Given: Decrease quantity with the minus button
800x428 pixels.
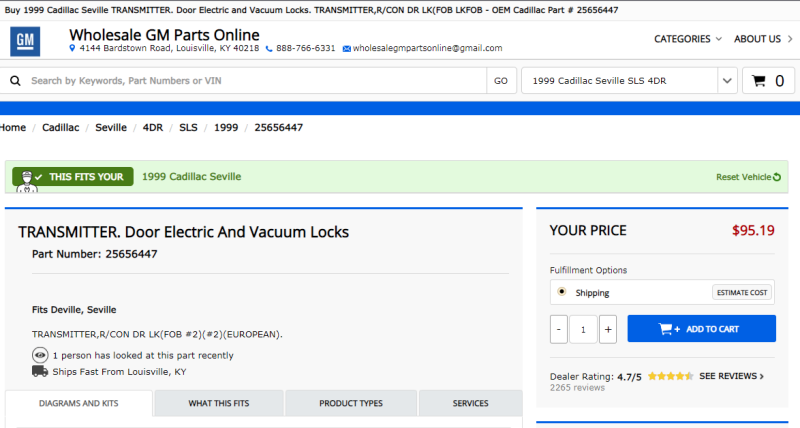Looking at the screenshot, I should pos(559,330).
